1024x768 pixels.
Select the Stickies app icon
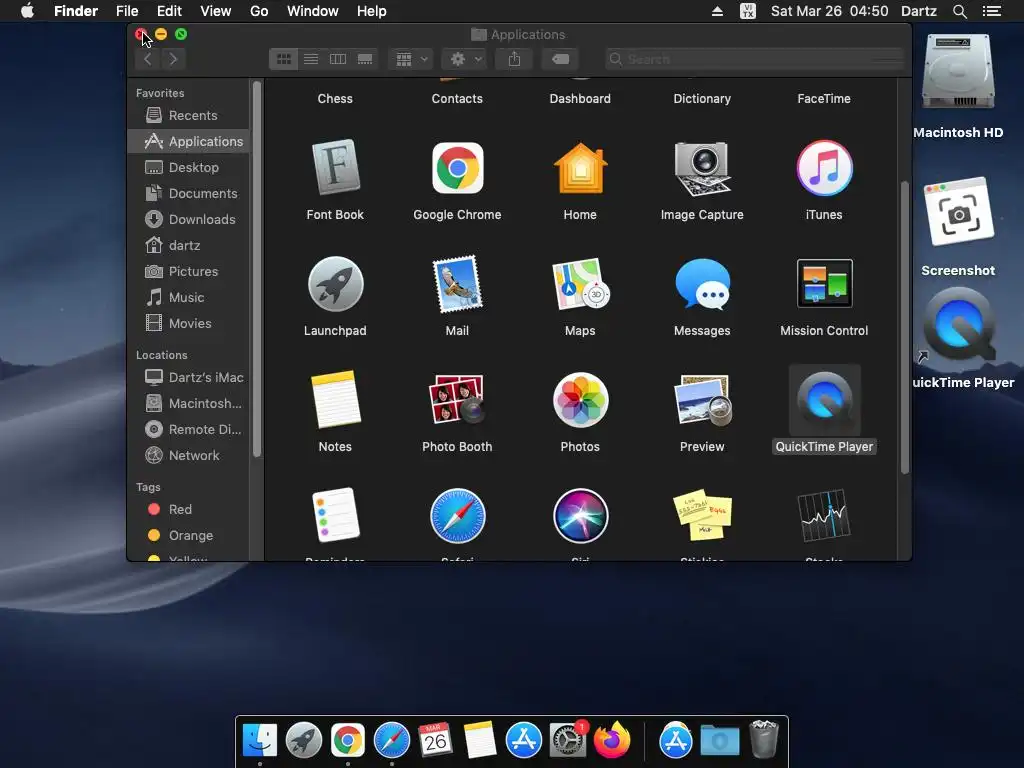pyautogui.click(x=702, y=515)
